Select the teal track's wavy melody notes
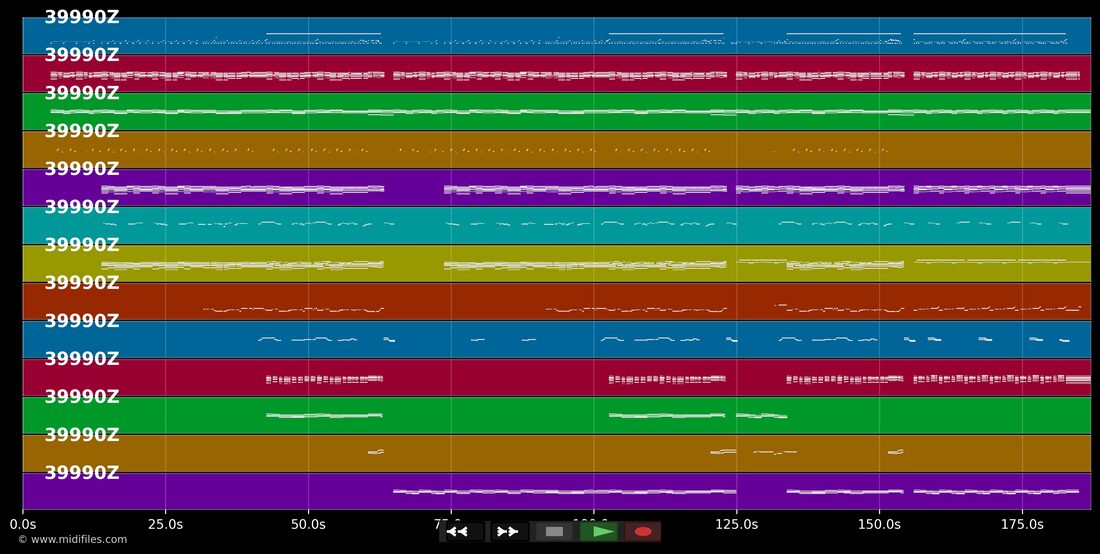Image resolution: width=1100 pixels, height=554 pixels. [556, 225]
